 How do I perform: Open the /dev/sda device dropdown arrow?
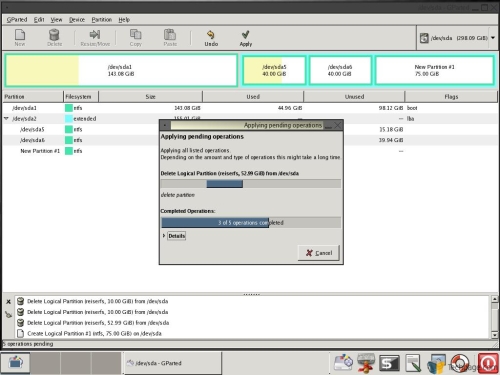pos(493,38)
